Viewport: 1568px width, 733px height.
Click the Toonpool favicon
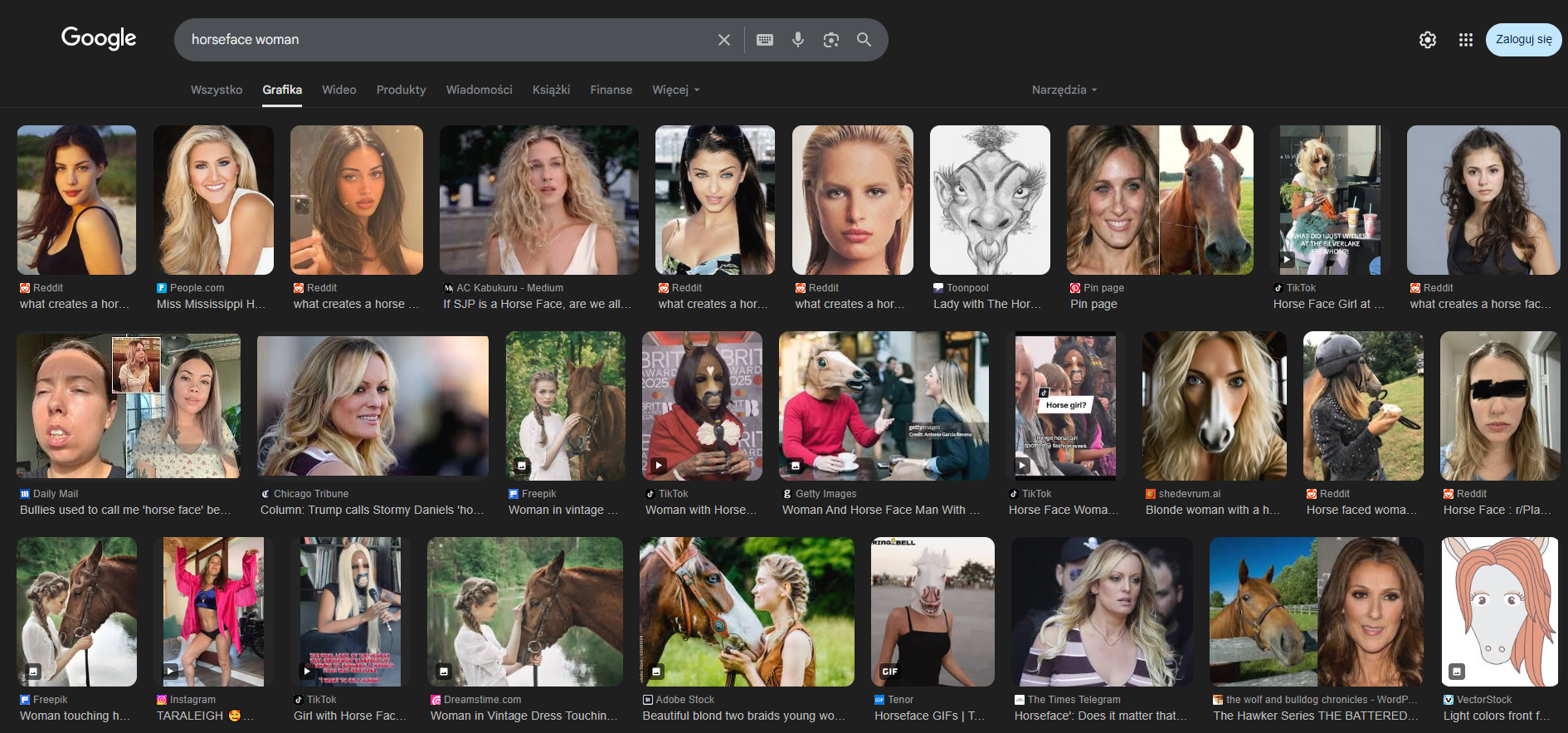click(x=938, y=288)
